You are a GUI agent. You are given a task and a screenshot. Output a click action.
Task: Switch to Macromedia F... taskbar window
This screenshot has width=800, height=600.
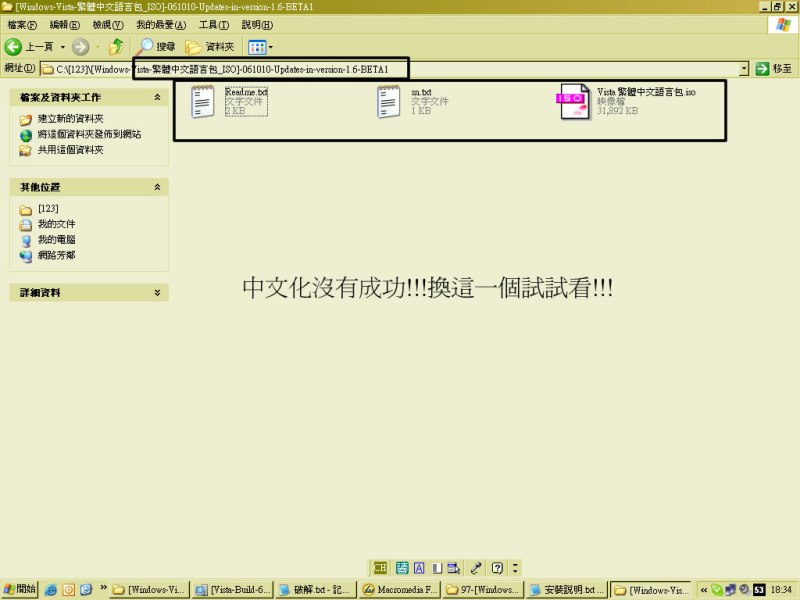click(x=400, y=590)
